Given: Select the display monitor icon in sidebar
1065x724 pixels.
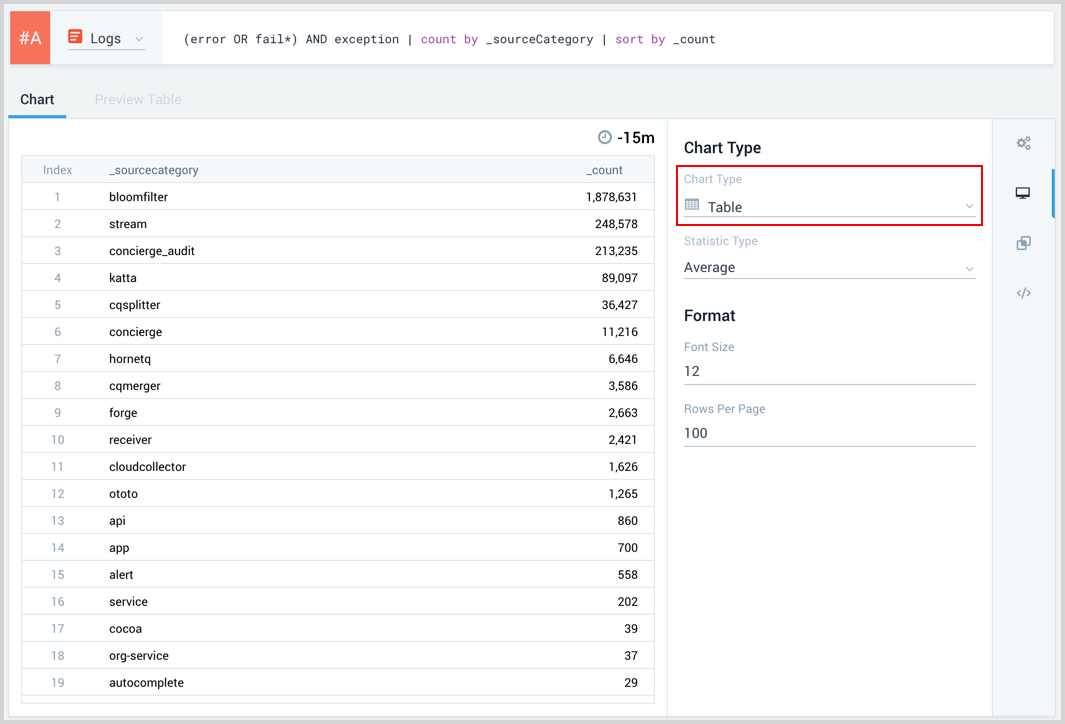Looking at the screenshot, I should click(1023, 193).
